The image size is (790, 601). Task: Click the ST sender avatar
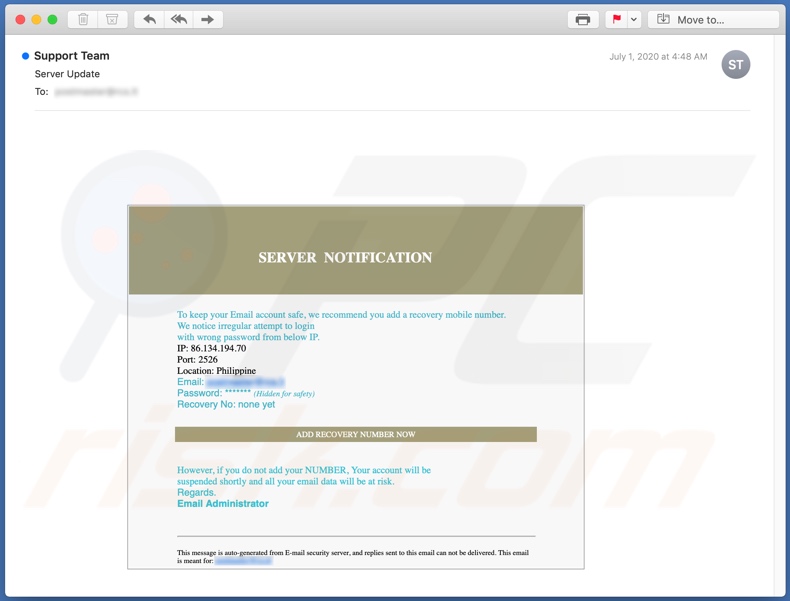coord(736,64)
